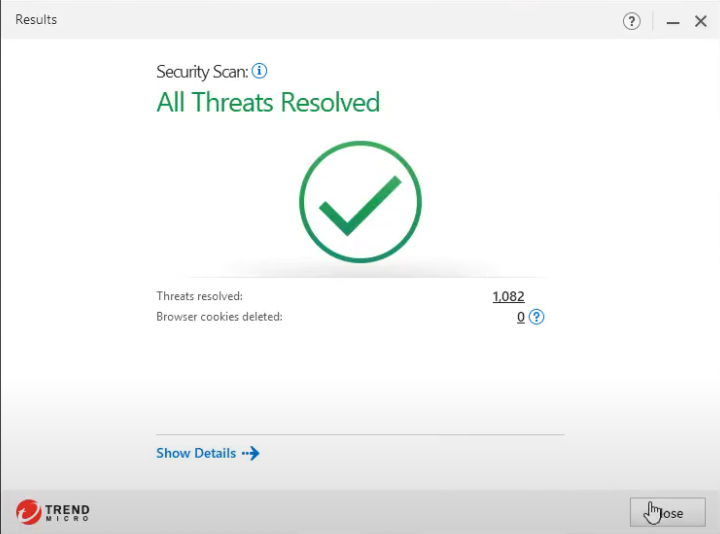This screenshot has height=534, width=720.
Task: Click the Security Scan label text
Action: pyautogui.click(x=202, y=71)
